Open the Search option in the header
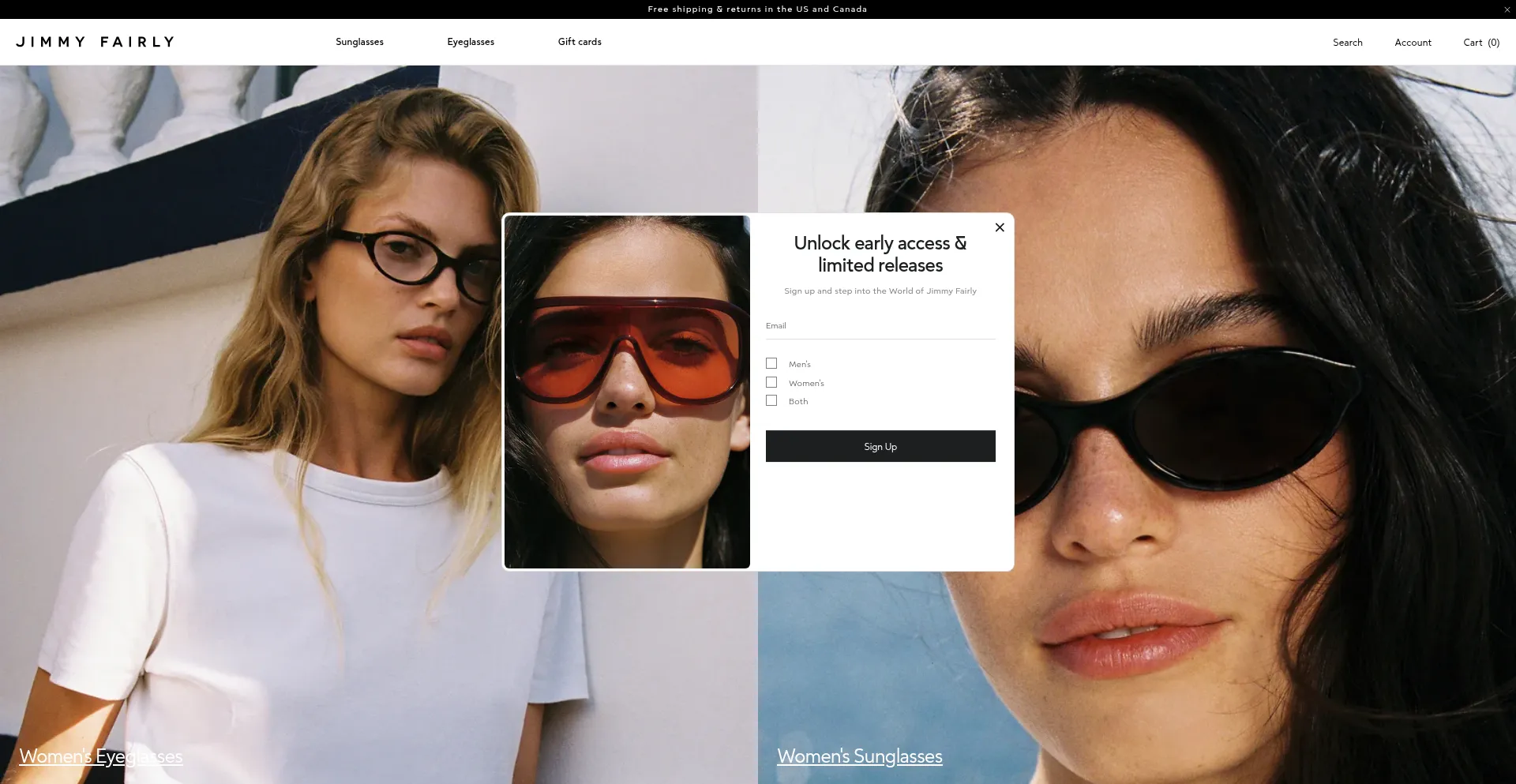 tap(1347, 43)
